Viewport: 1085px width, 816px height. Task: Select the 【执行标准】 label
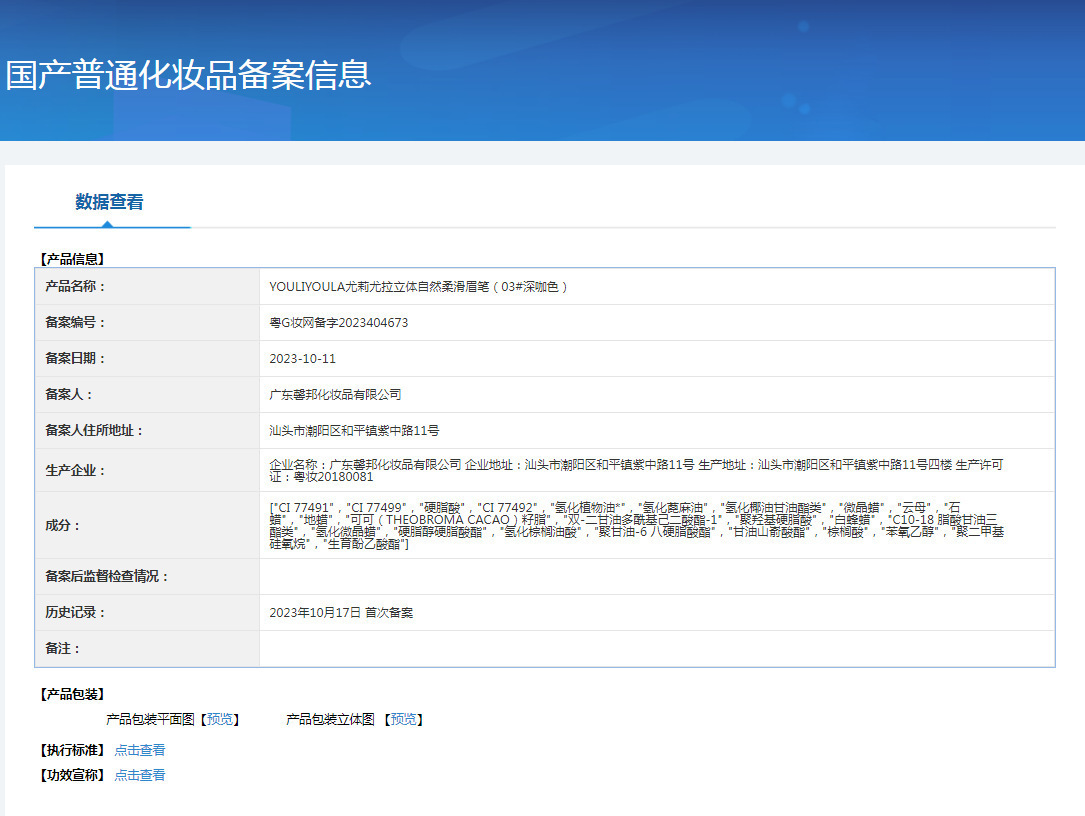pos(72,750)
